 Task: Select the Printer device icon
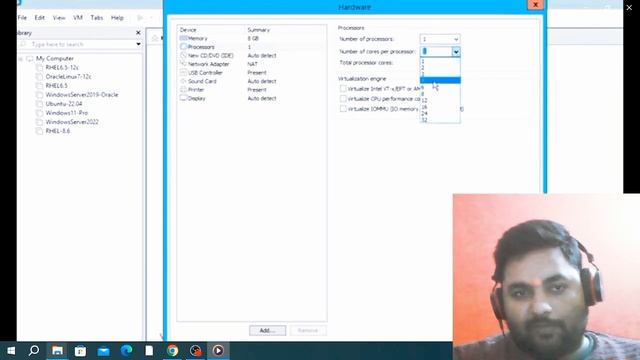tap(183, 89)
